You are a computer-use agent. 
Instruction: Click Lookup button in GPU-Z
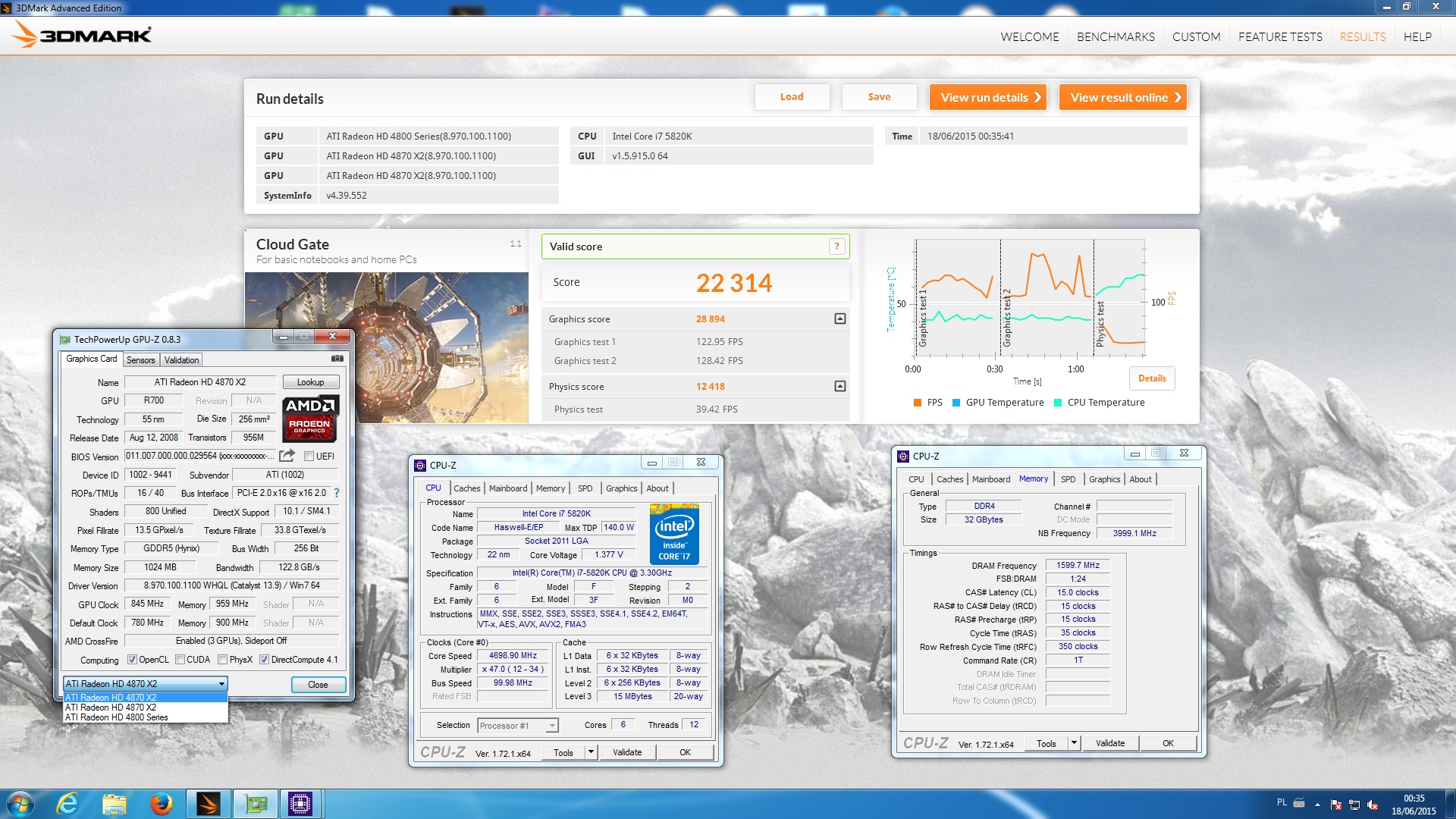(x=310, y=382)
